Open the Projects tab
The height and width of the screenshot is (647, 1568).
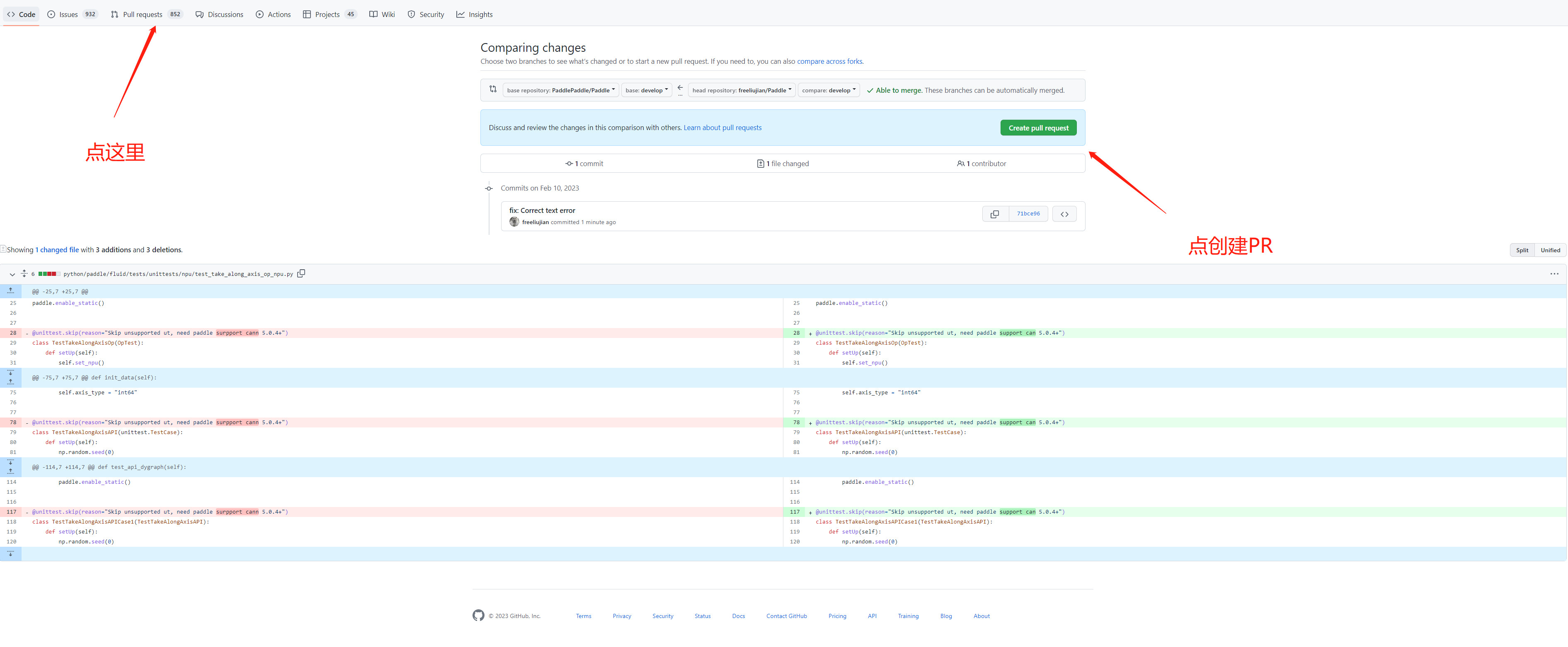[329, 14]
